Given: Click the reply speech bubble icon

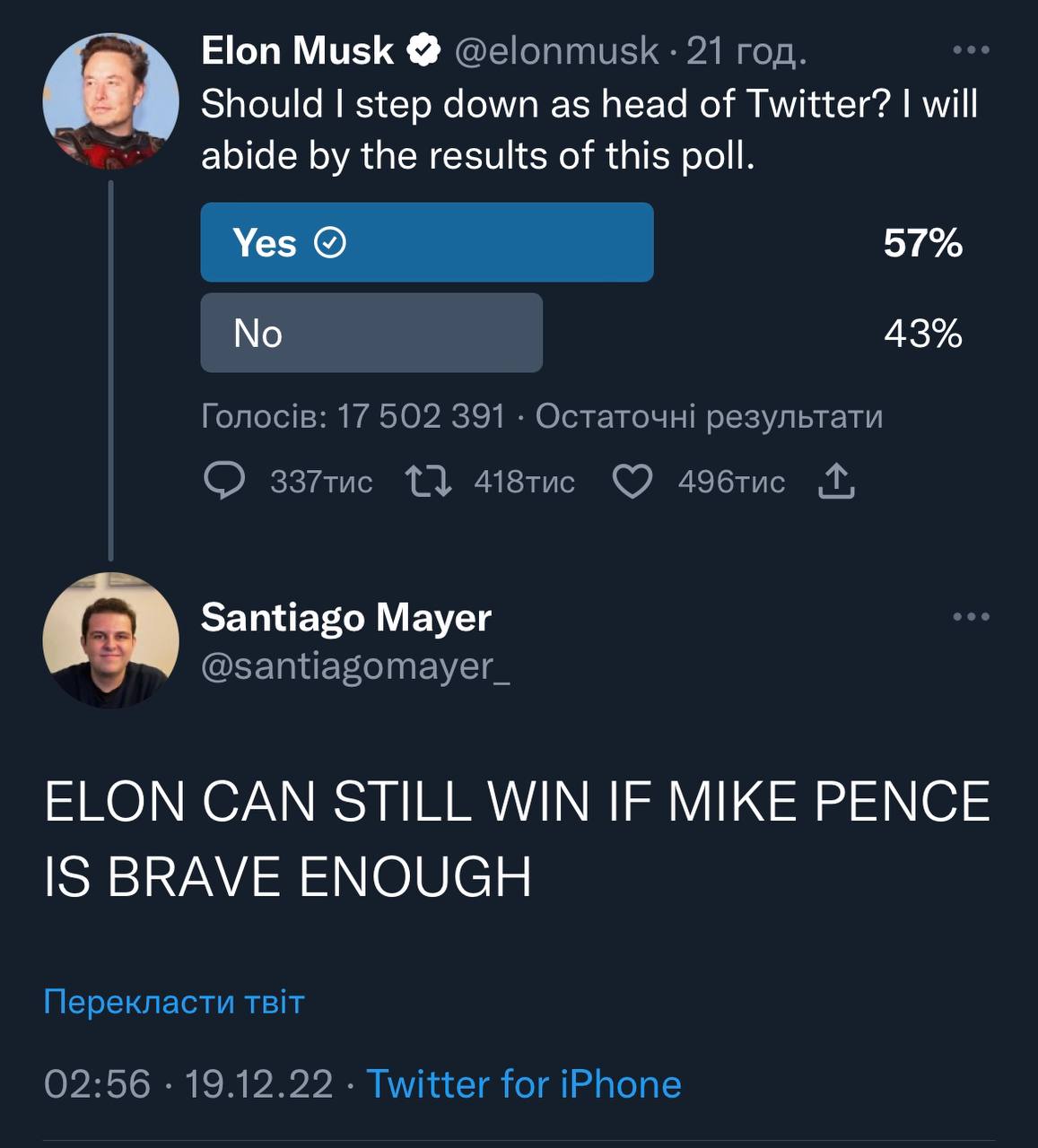Looking at the screenshot, I should tap(223, 482).
